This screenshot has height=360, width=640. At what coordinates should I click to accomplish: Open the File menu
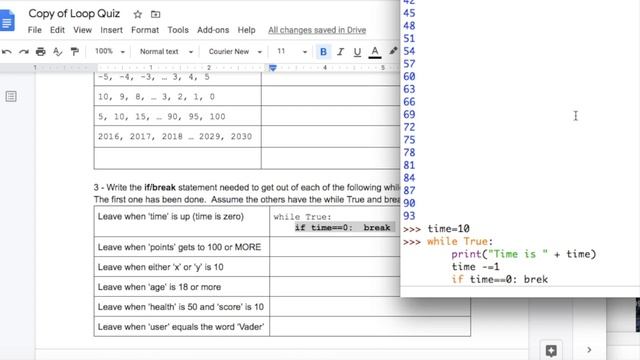[35, 30]
